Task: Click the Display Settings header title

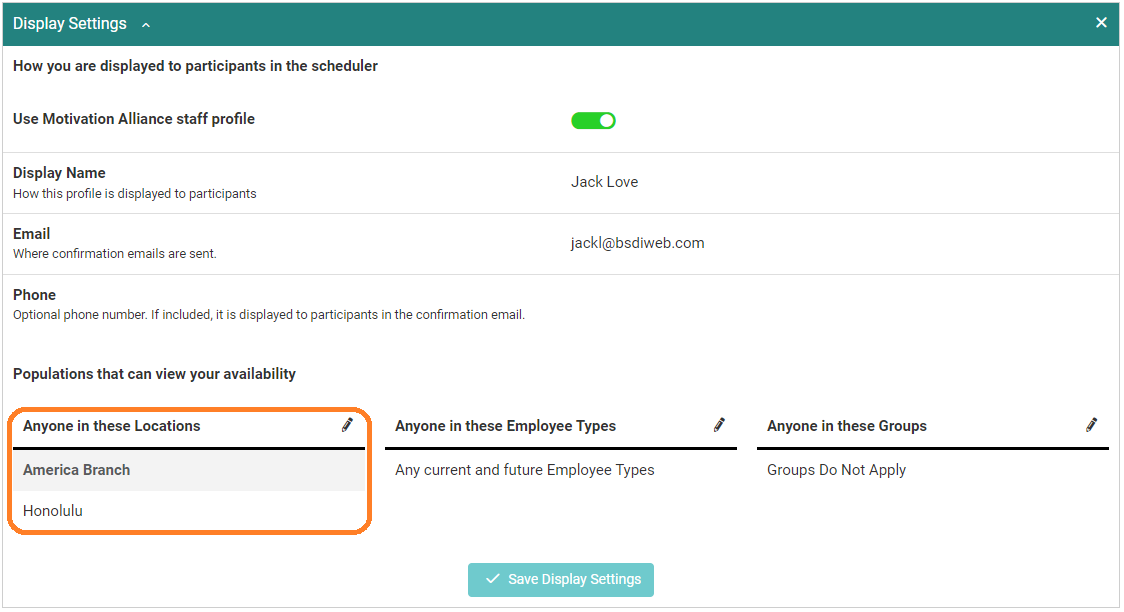Action: (70, 24)
